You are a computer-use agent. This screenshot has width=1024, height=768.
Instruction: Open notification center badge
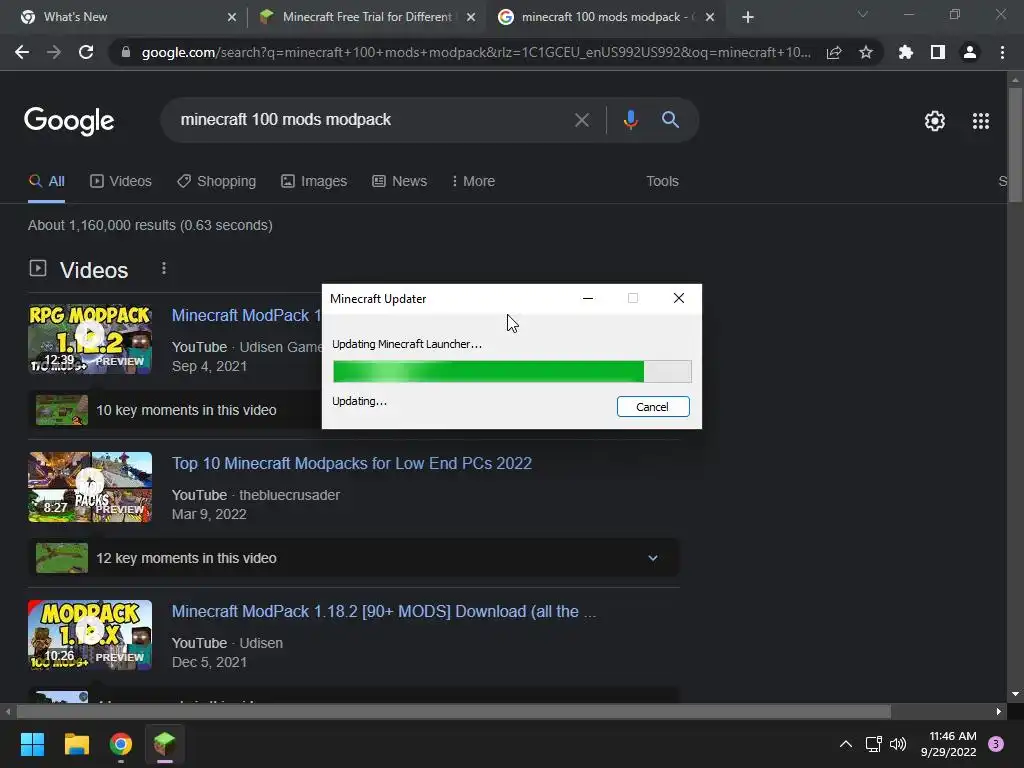point(995,744)
